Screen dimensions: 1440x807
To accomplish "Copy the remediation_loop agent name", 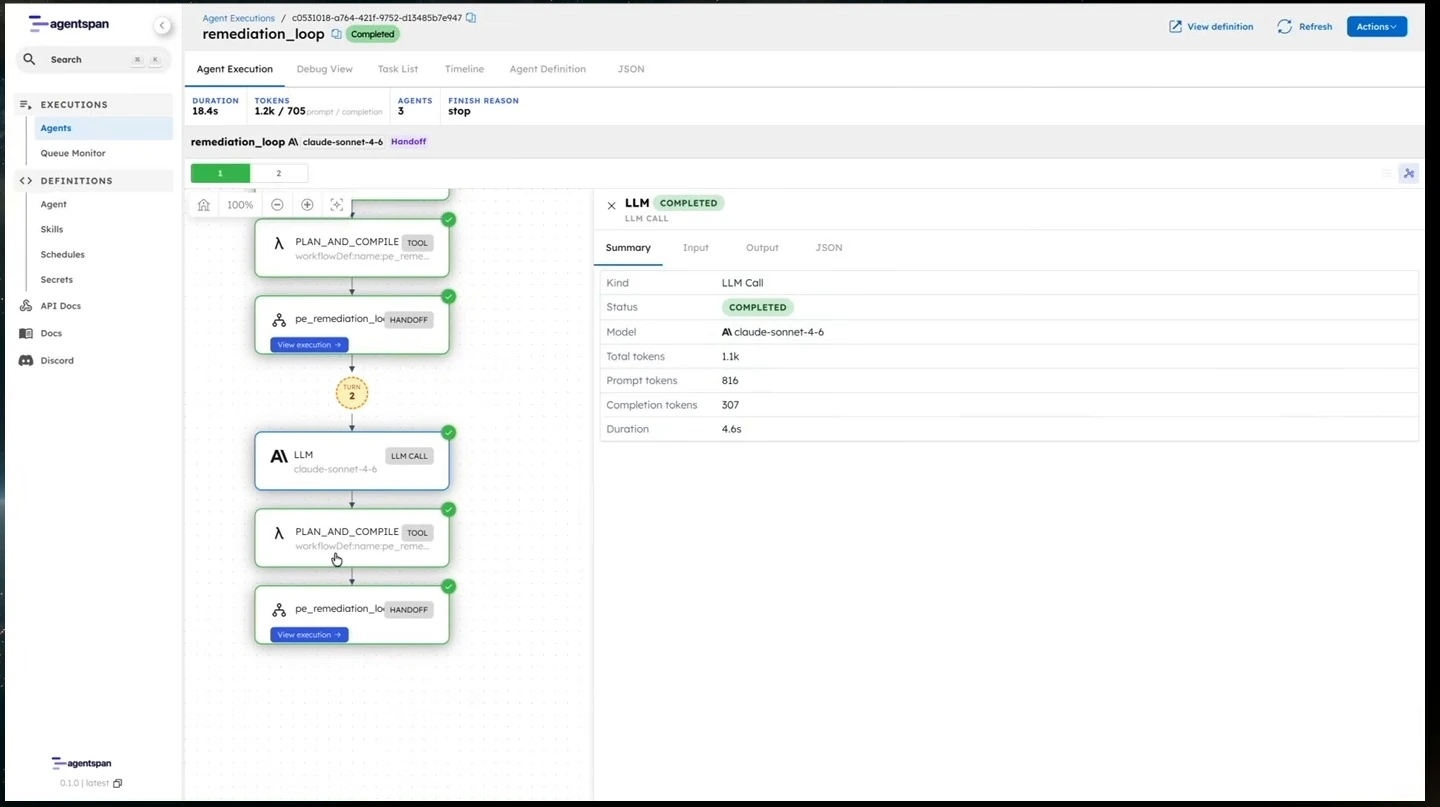I will pos(336,34).
